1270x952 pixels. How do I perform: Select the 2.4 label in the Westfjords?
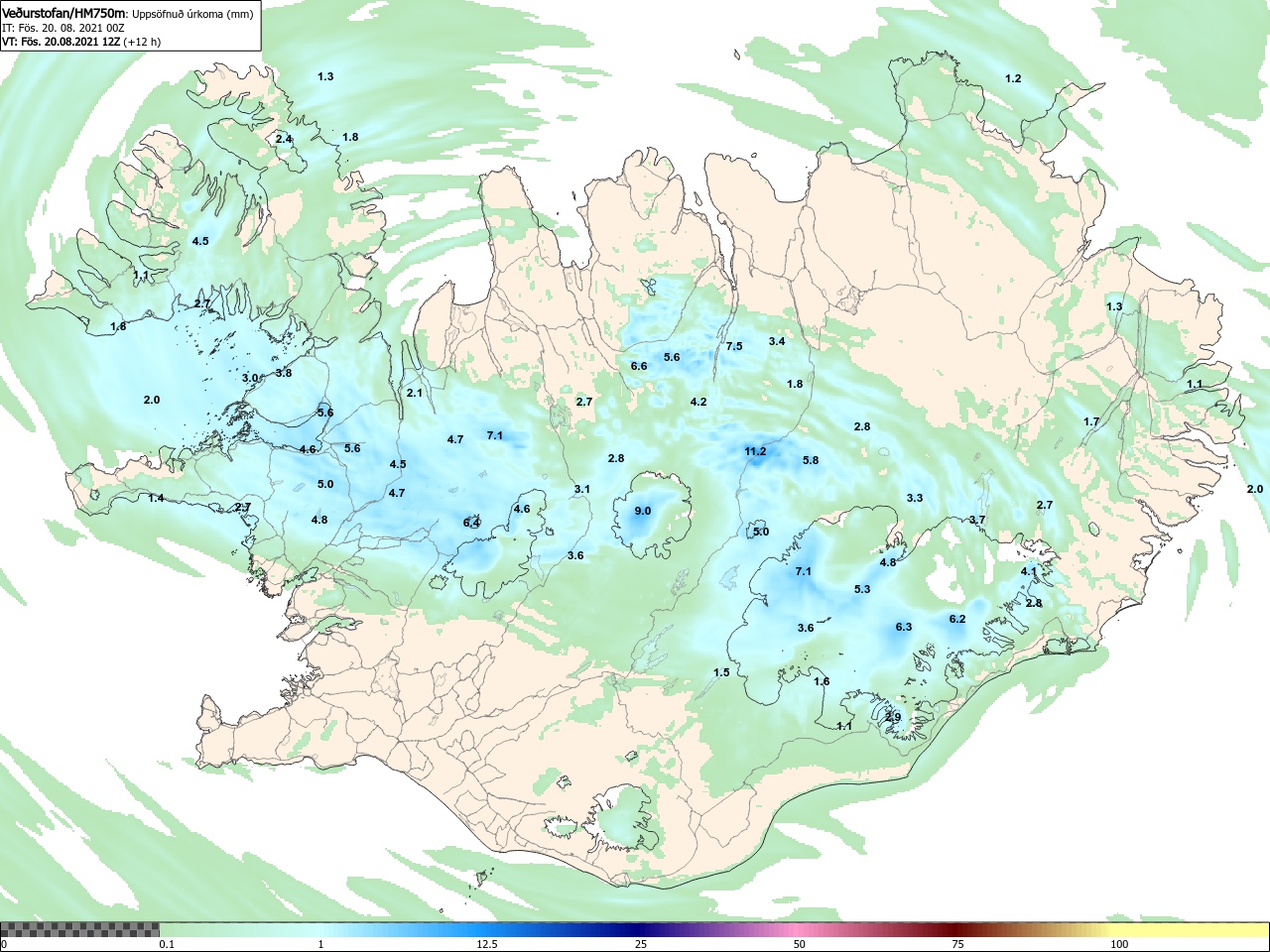[284, 139]
